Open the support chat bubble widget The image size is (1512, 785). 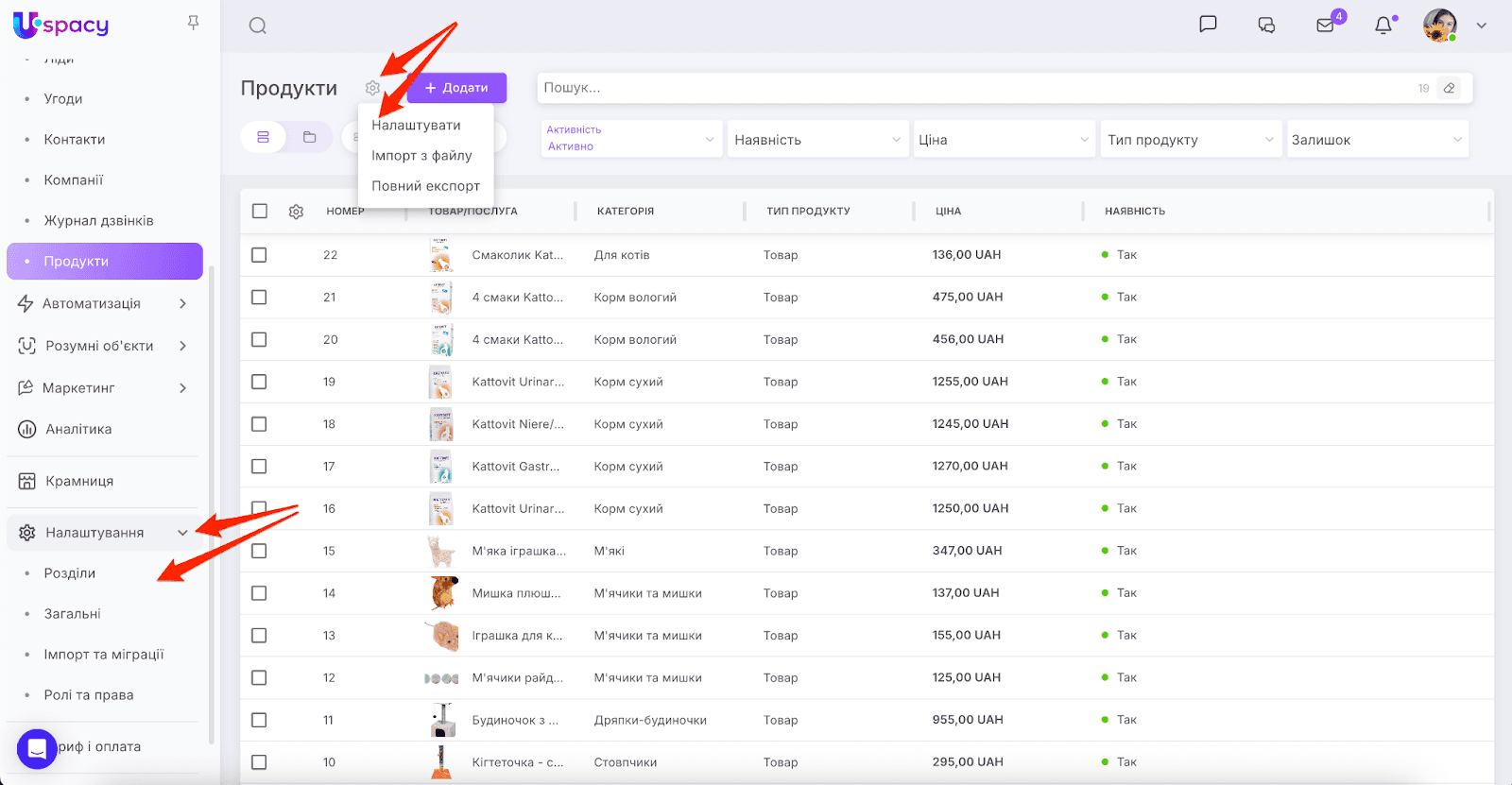click(x=37, y=749)
